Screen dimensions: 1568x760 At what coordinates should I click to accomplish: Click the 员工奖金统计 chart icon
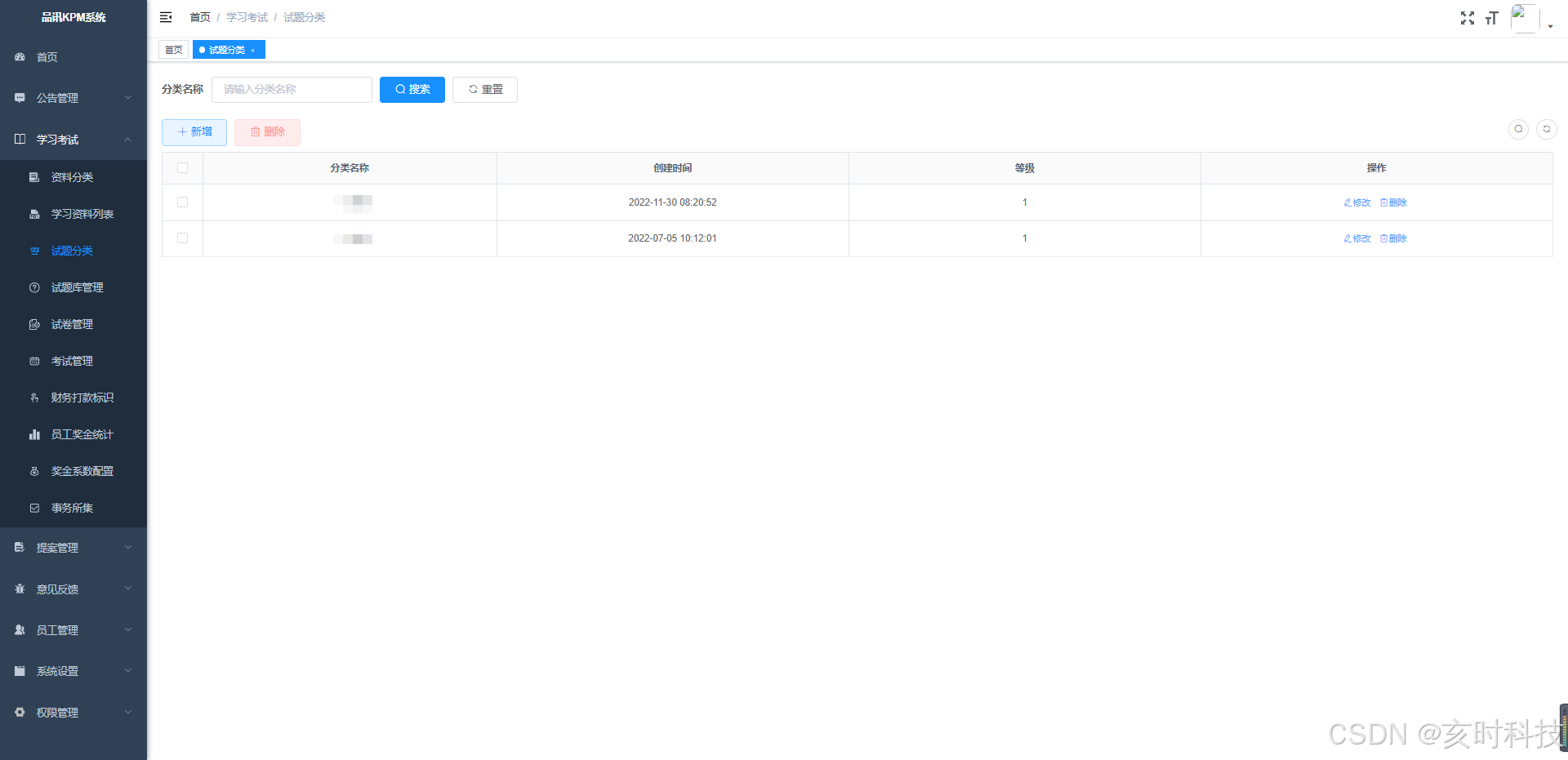coord(34,434)
